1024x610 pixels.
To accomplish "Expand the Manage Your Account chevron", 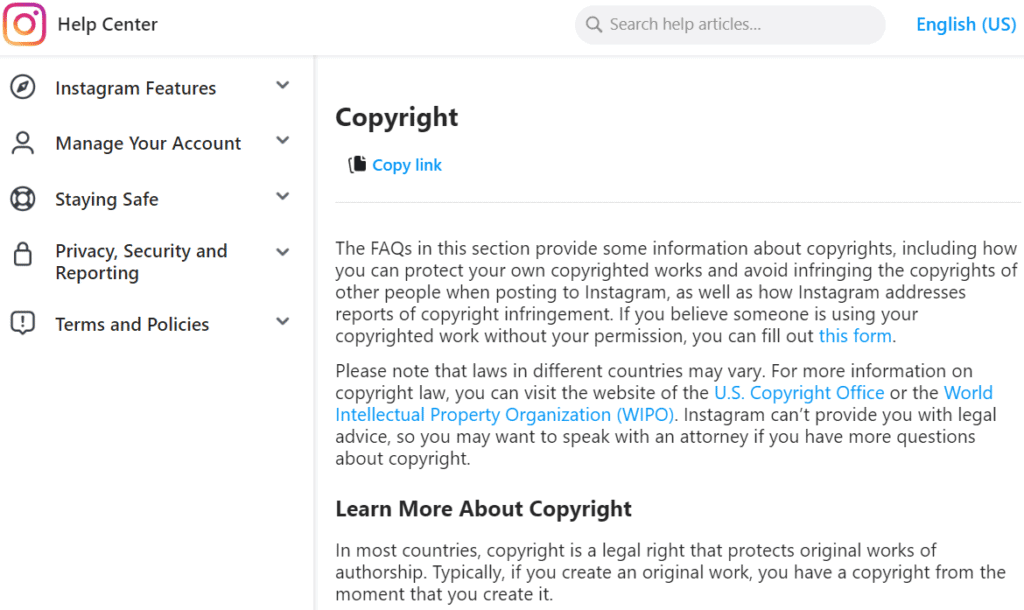I will pyautogui.click(x=283, y=141).
